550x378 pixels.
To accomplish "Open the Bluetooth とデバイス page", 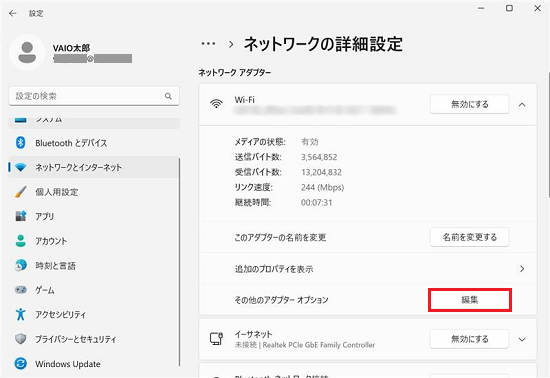I will 94,143.
